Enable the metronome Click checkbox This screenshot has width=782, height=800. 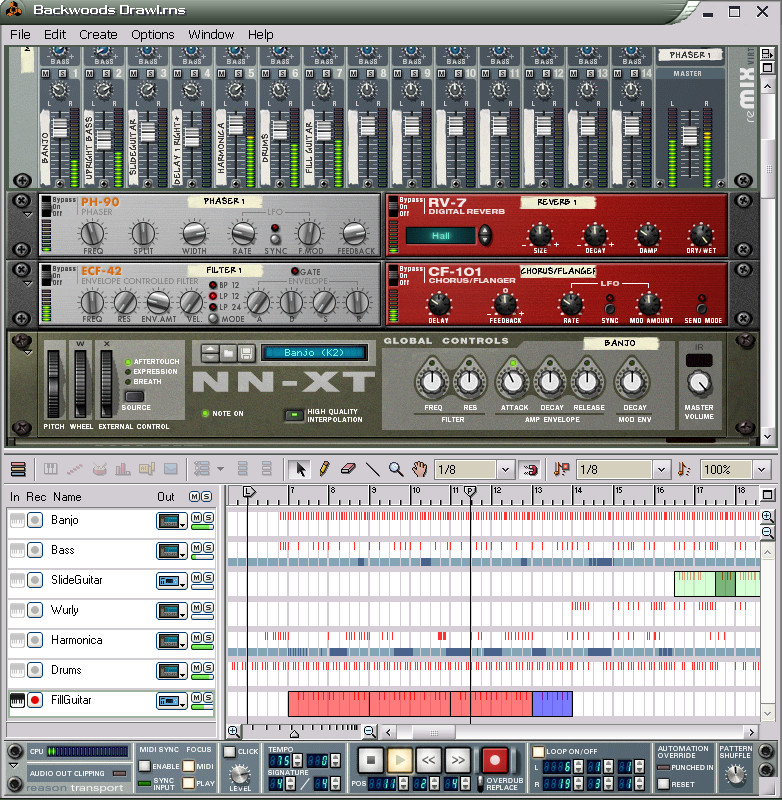click(x=230, y=752)
